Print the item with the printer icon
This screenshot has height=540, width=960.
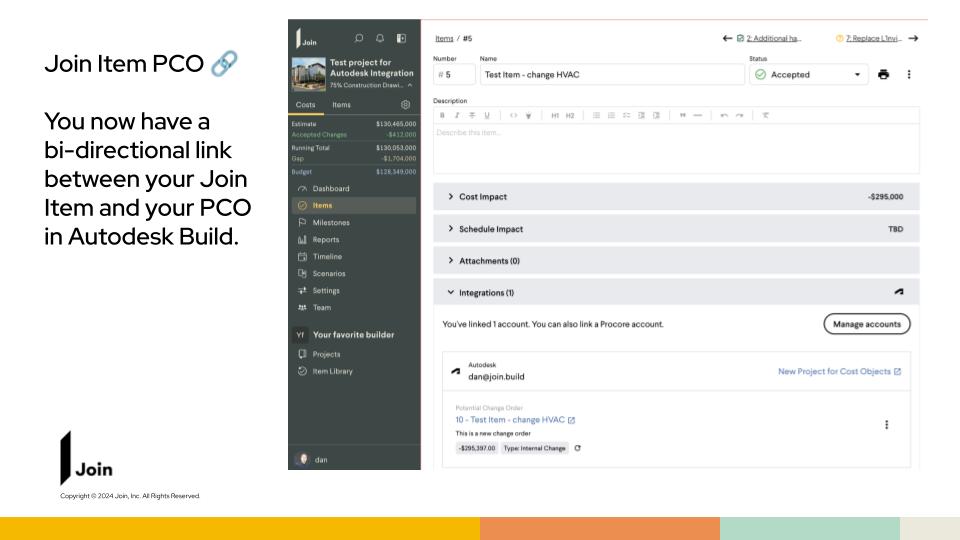[883, 75]
